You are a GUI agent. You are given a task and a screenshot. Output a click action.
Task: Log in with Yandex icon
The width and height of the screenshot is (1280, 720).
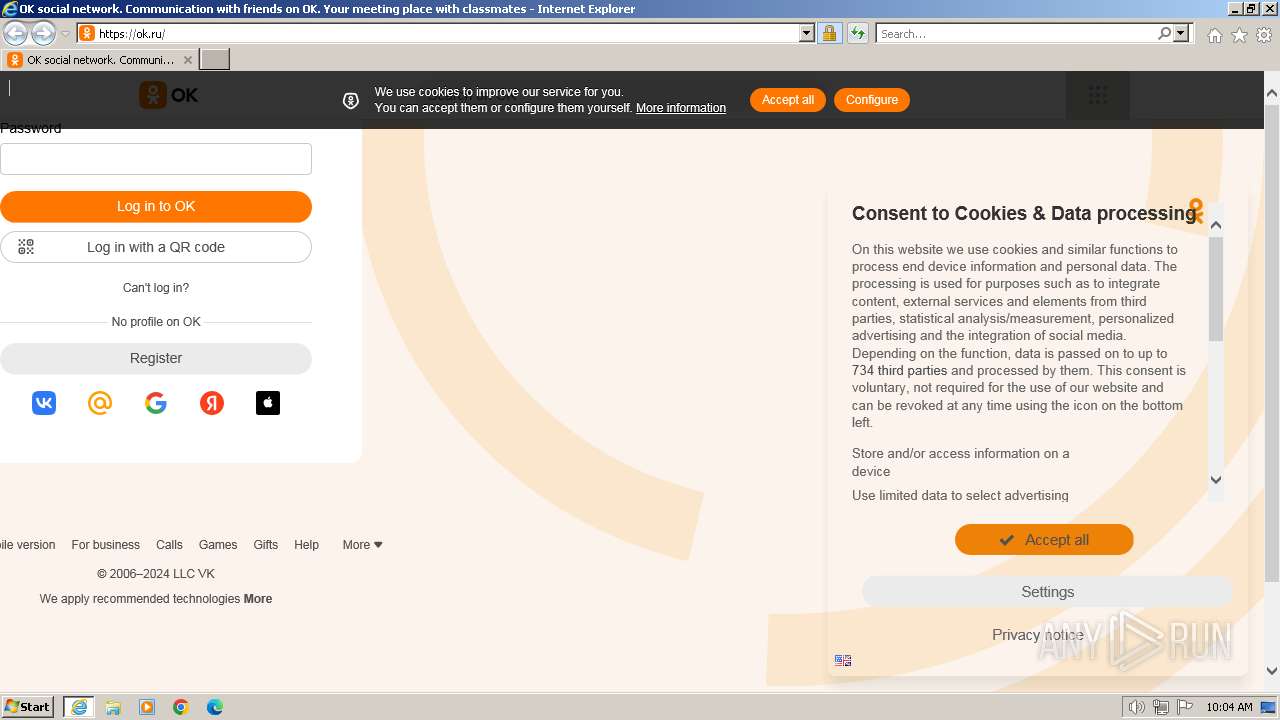pyautogui.click(x=212, y=403)
